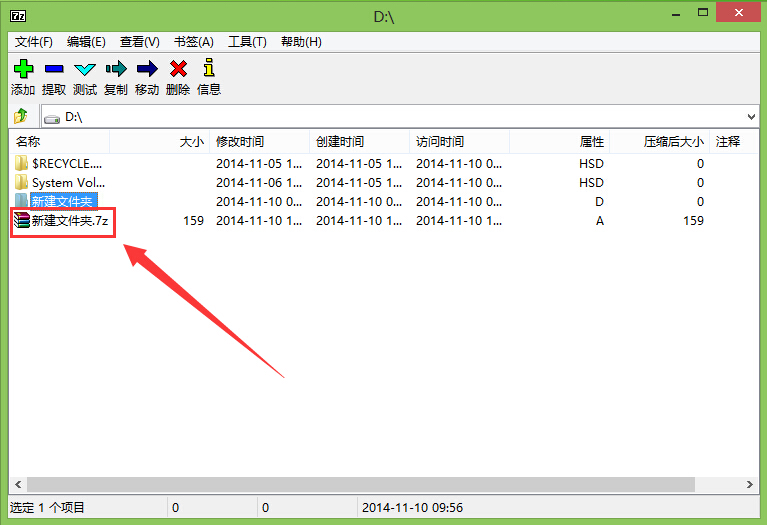767x525 pixels.
Task: Maximize the 7-Zip window
Action: (x=703, y=13)
